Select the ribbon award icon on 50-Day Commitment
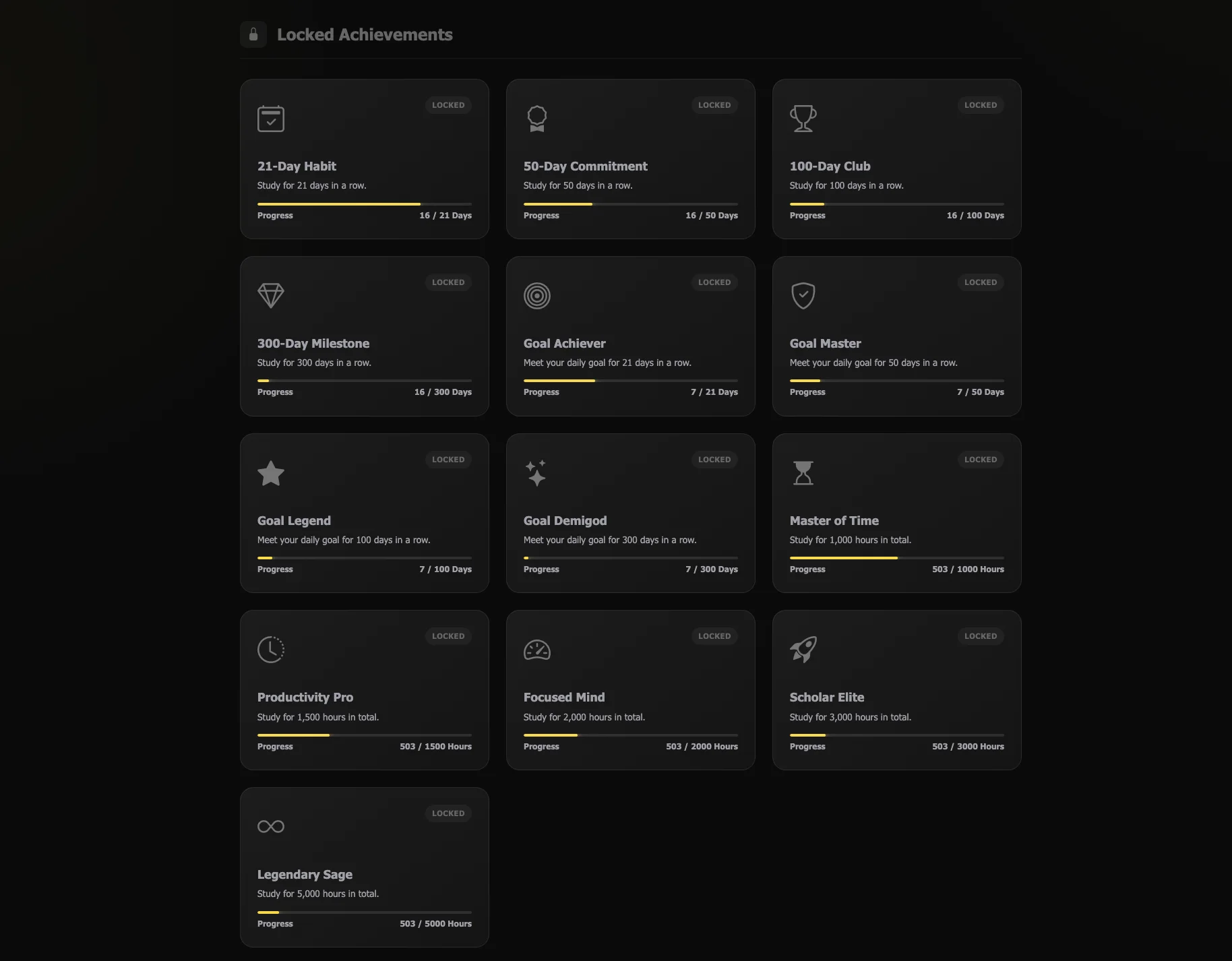The image size is (1232, 961). 537,119
